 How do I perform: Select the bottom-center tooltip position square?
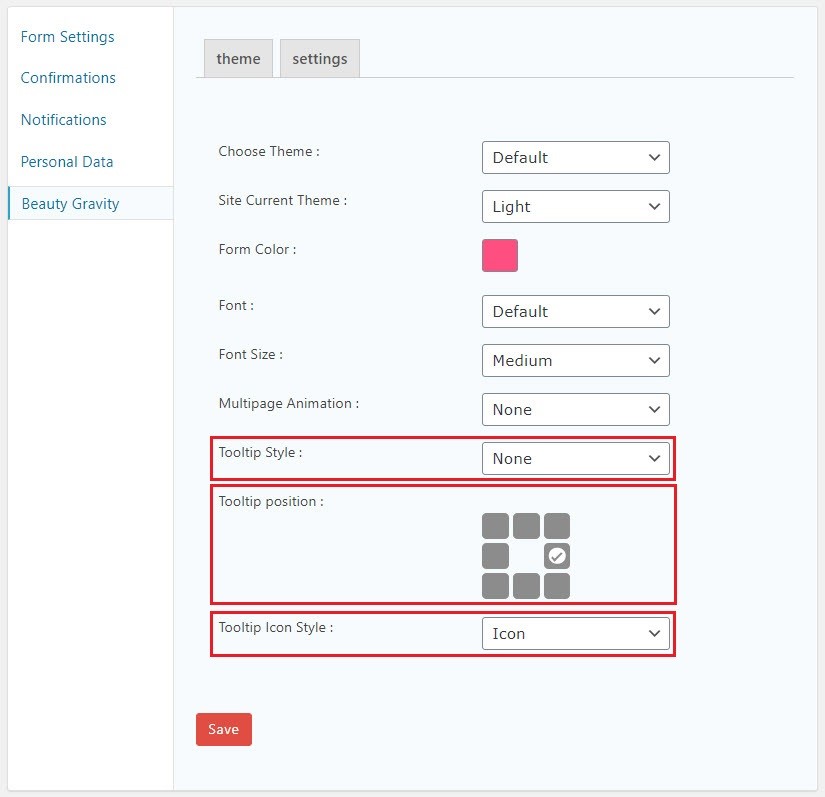(526, 586)
